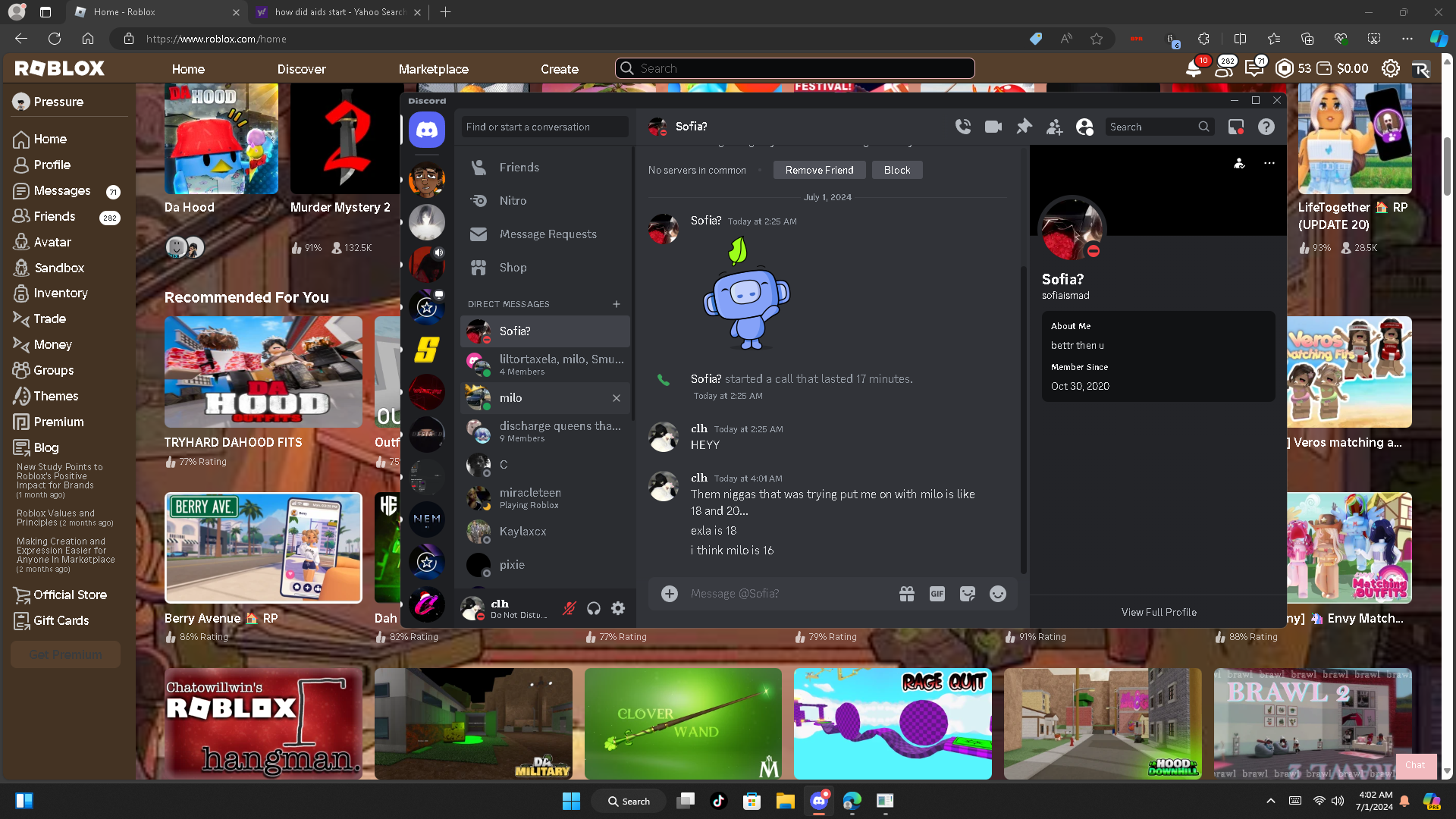The height and width of the screenshot is (819, 1456).
Task: Start a video call in Discord header
Action: [x=993, y=127]
